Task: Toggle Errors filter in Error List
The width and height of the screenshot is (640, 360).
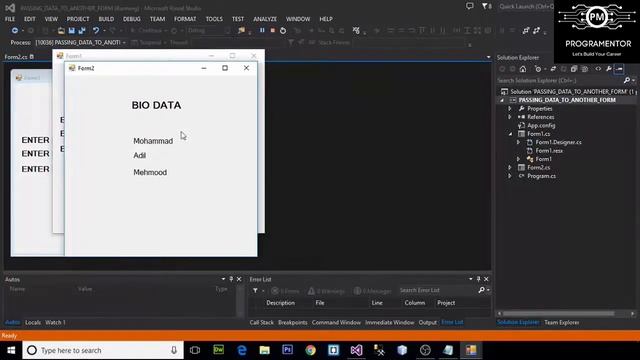Action: (285, 291)
